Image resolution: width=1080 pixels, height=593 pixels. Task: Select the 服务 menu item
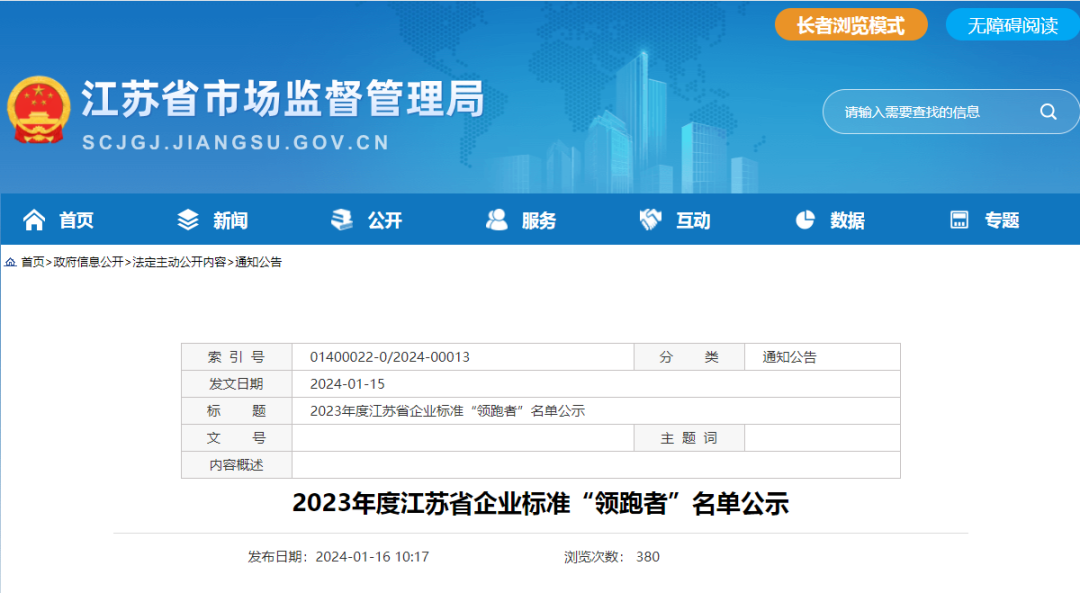(x=537, y=220)
